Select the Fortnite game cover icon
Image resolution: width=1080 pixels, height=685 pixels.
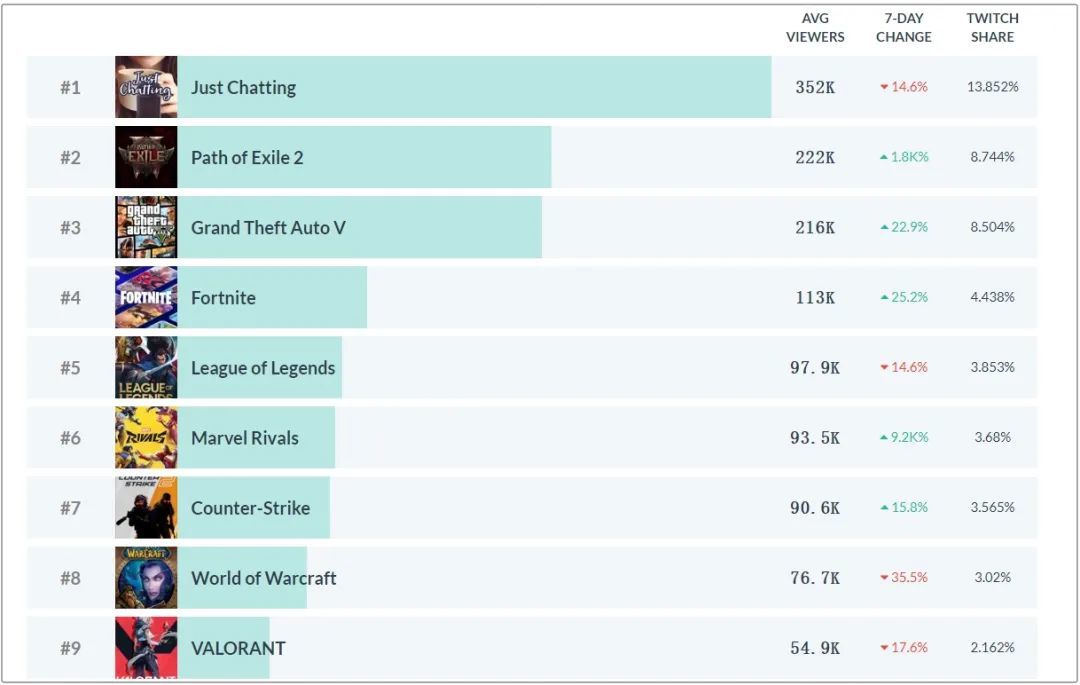point(146,297)
